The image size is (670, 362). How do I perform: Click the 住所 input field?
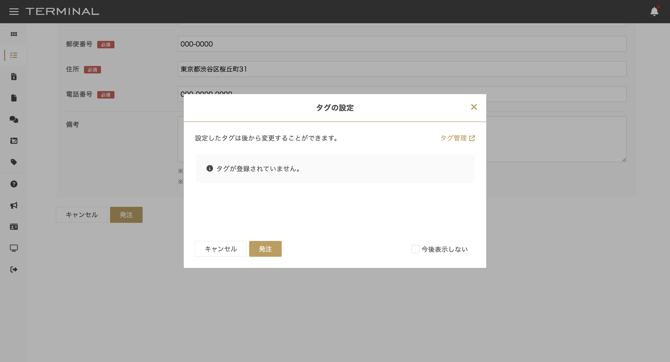[402, 69]
